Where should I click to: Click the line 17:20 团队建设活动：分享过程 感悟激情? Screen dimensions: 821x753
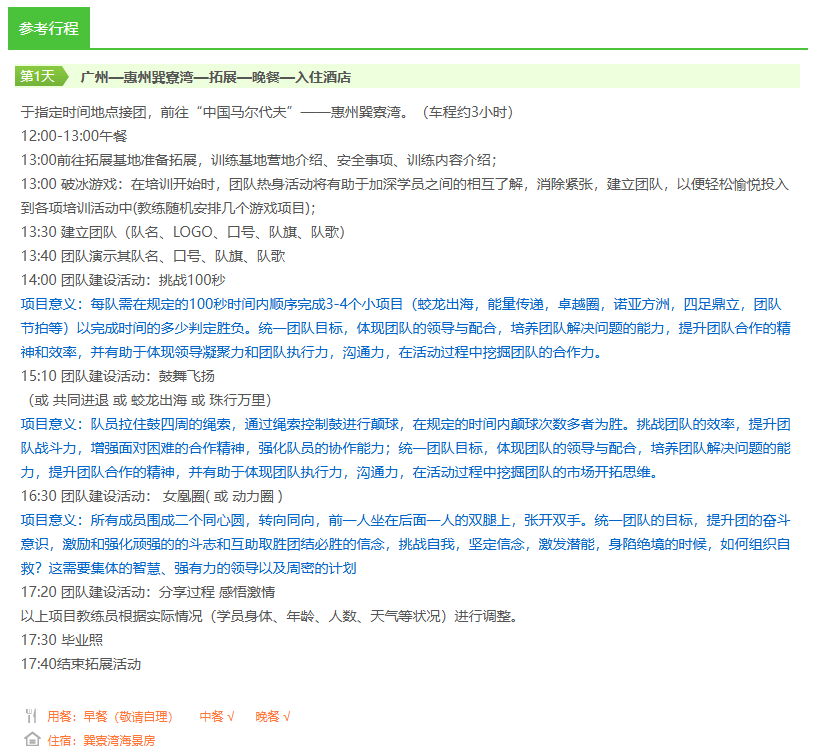148,592
